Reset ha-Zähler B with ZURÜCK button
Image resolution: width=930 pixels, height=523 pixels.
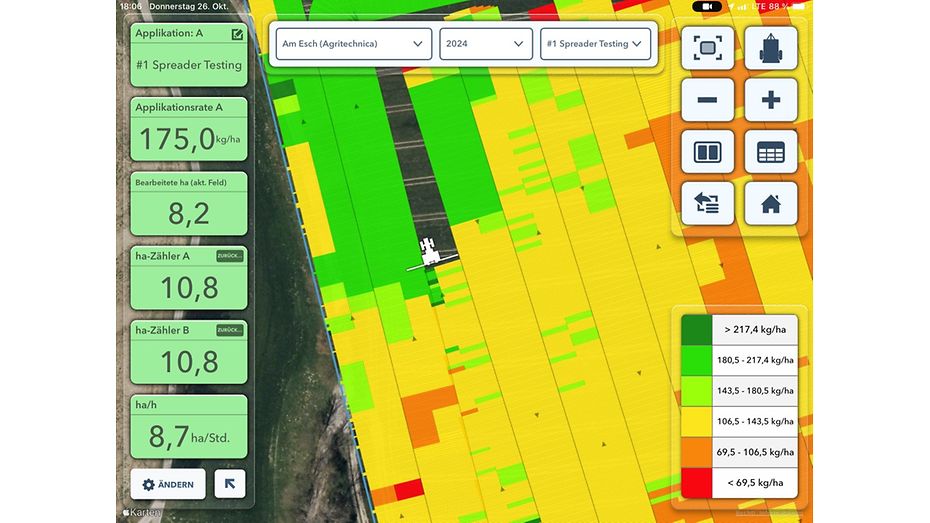[230, 330]
